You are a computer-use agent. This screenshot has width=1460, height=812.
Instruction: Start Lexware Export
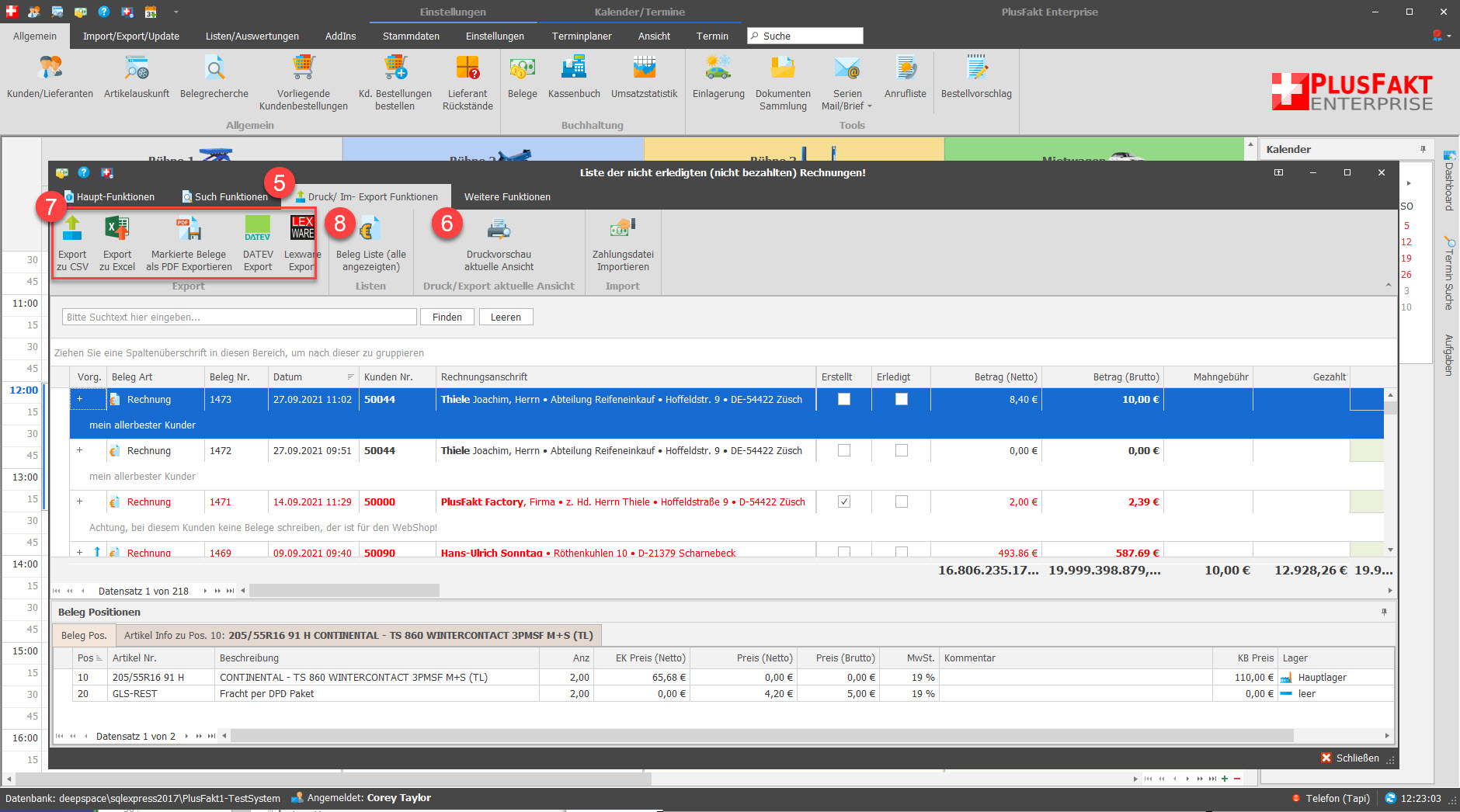pos(302,244)
